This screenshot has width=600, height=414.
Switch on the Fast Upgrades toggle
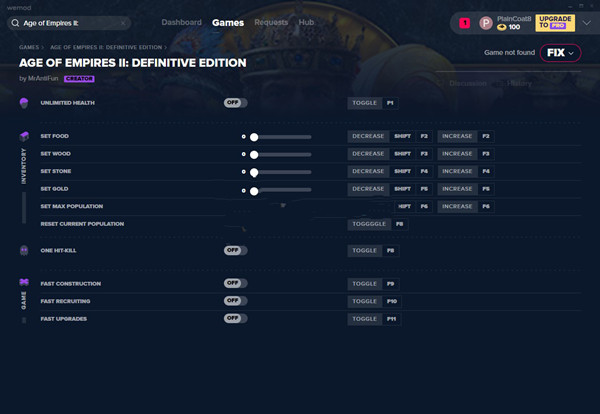(x=235, y=318)
